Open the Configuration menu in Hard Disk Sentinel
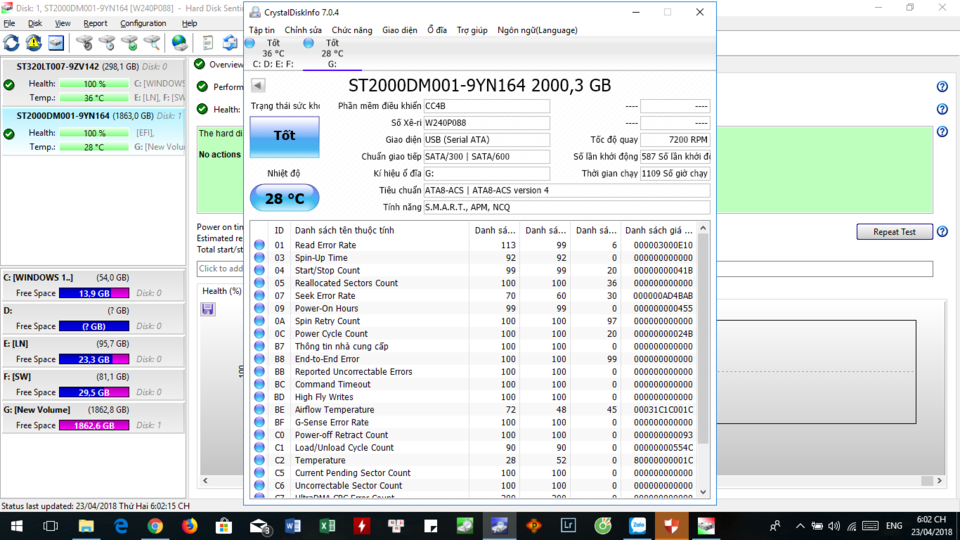 pos(143,23)
